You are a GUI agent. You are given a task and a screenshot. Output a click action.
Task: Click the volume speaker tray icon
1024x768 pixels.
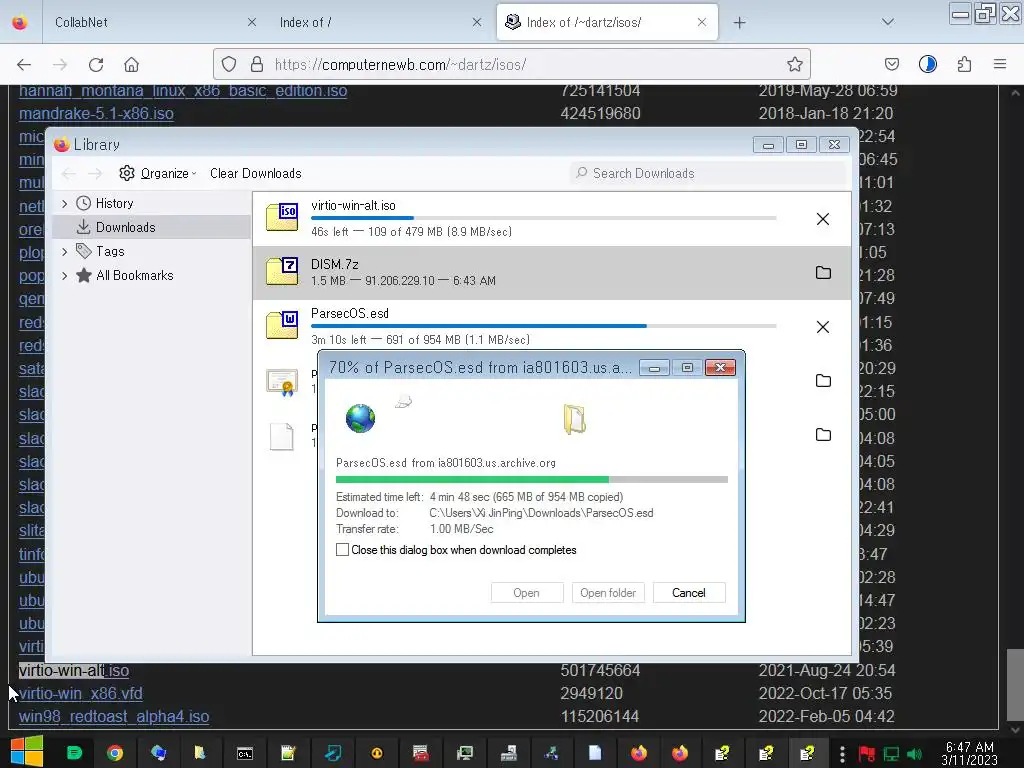(914, 754)
